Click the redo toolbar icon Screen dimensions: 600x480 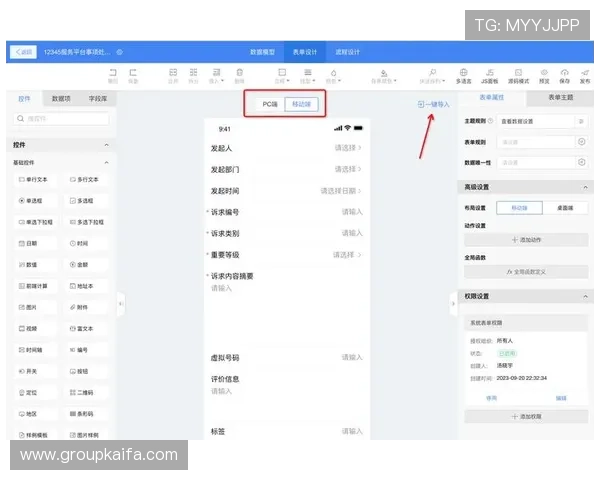point(133,73)
